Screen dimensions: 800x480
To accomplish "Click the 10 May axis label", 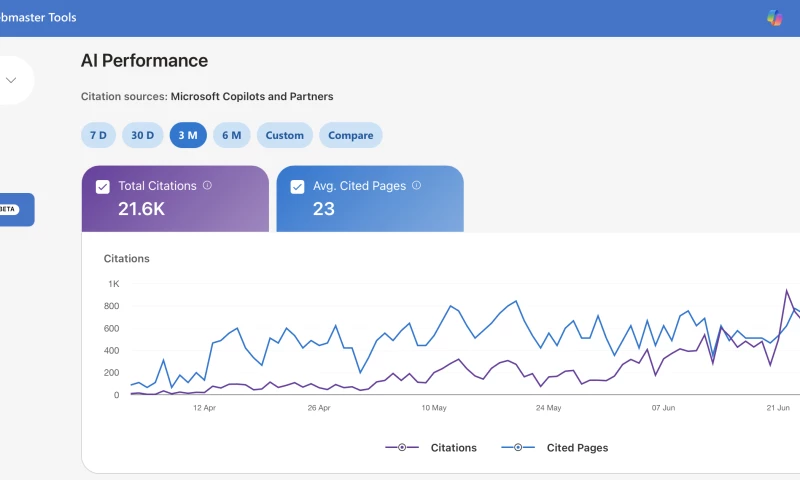I will point(434,408).
